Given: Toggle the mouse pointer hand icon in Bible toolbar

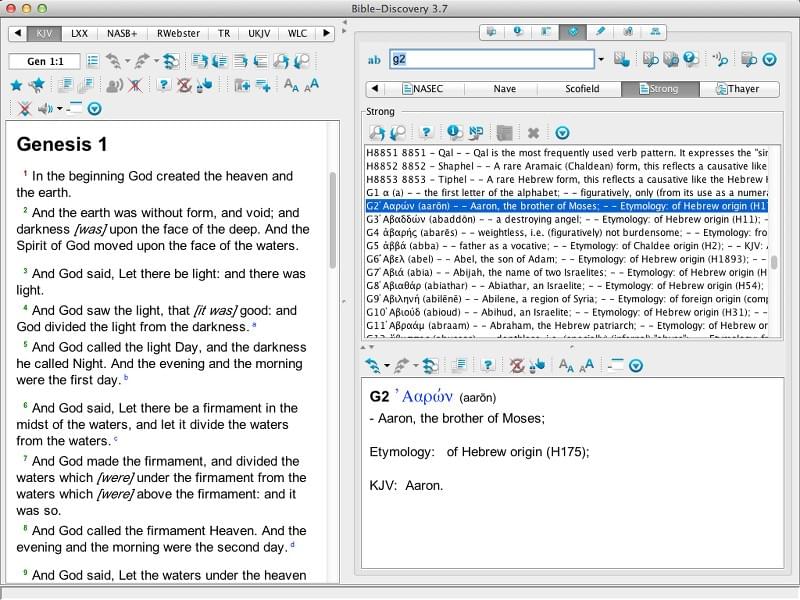Looking at the screenshot, I should [x=205, y=85].
